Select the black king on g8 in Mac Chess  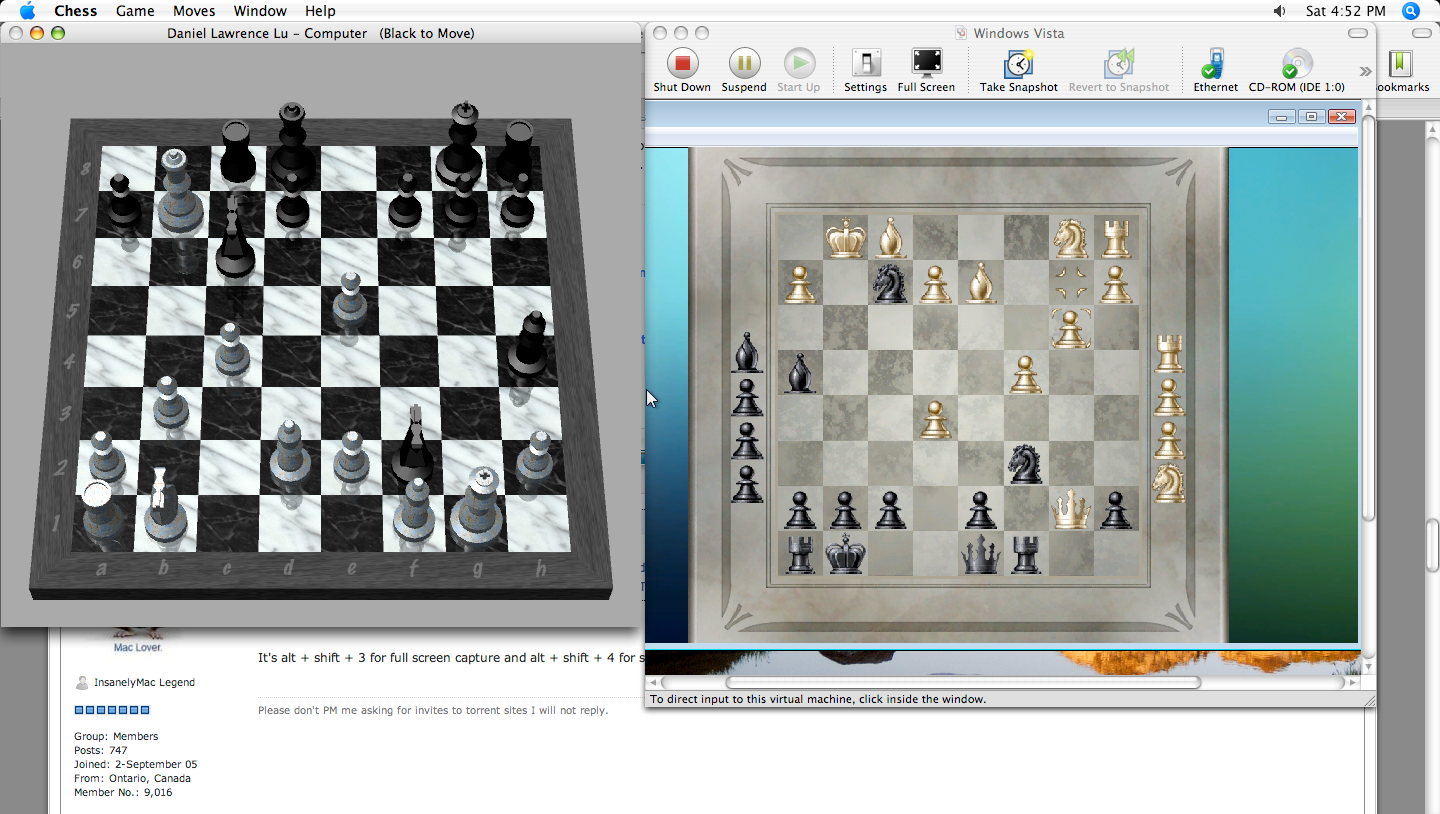(462, 144)
